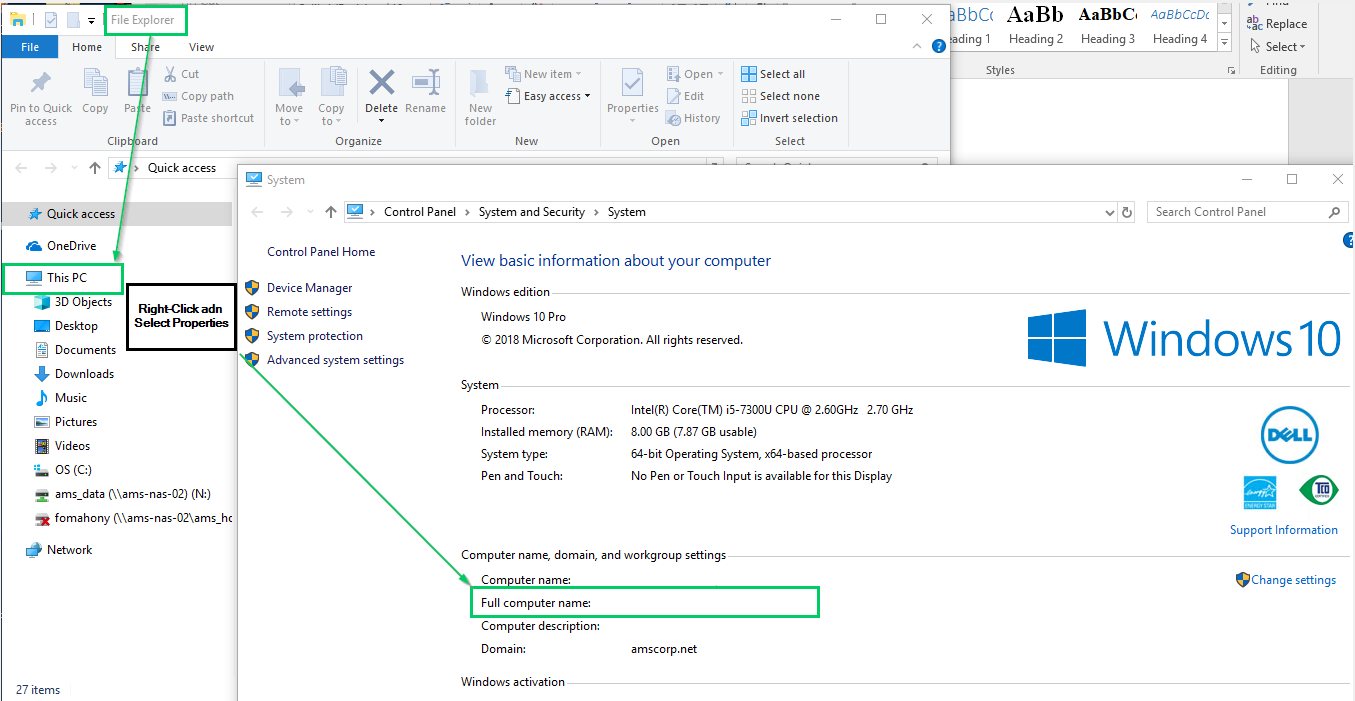Click Paste shortcut
The width and height of the screenshot is (1355, 701).
coord(208,118)
